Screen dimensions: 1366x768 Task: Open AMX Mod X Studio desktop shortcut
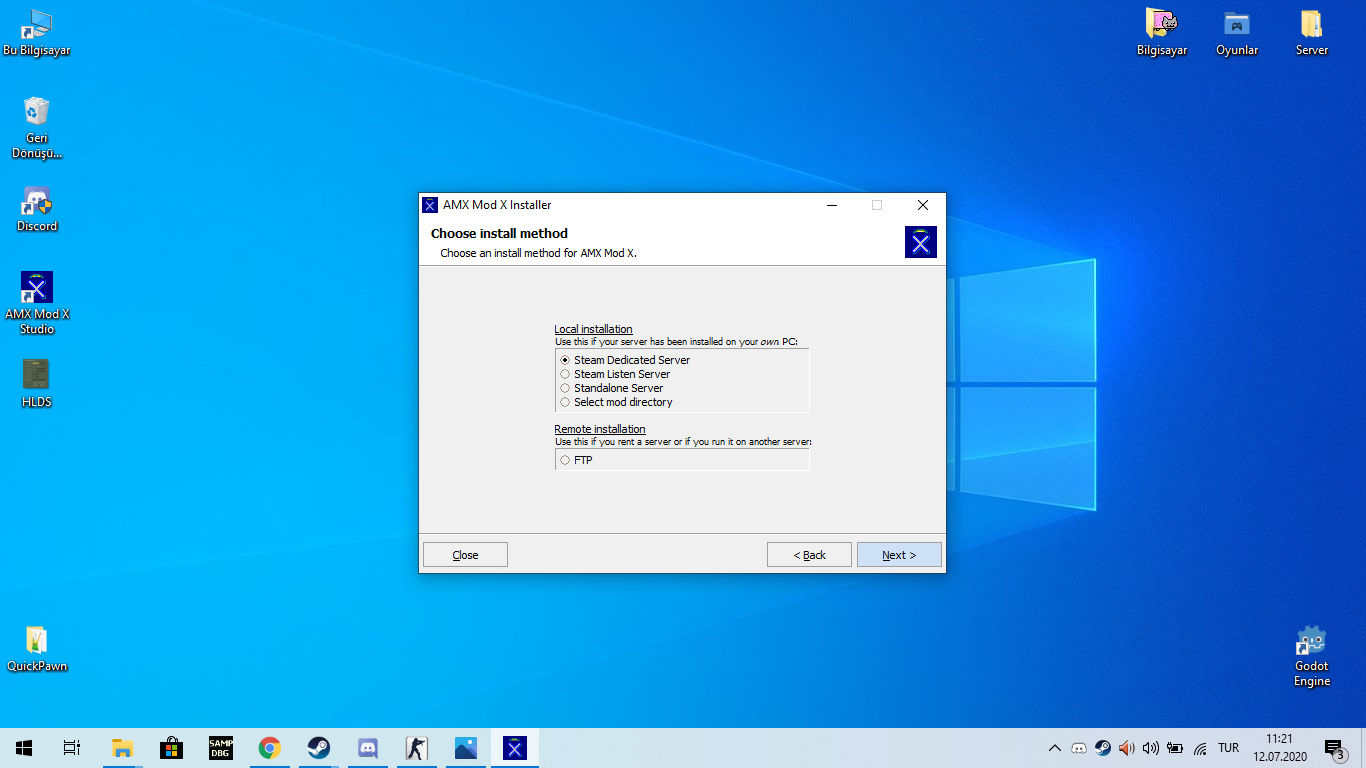(x=37, y=301)
